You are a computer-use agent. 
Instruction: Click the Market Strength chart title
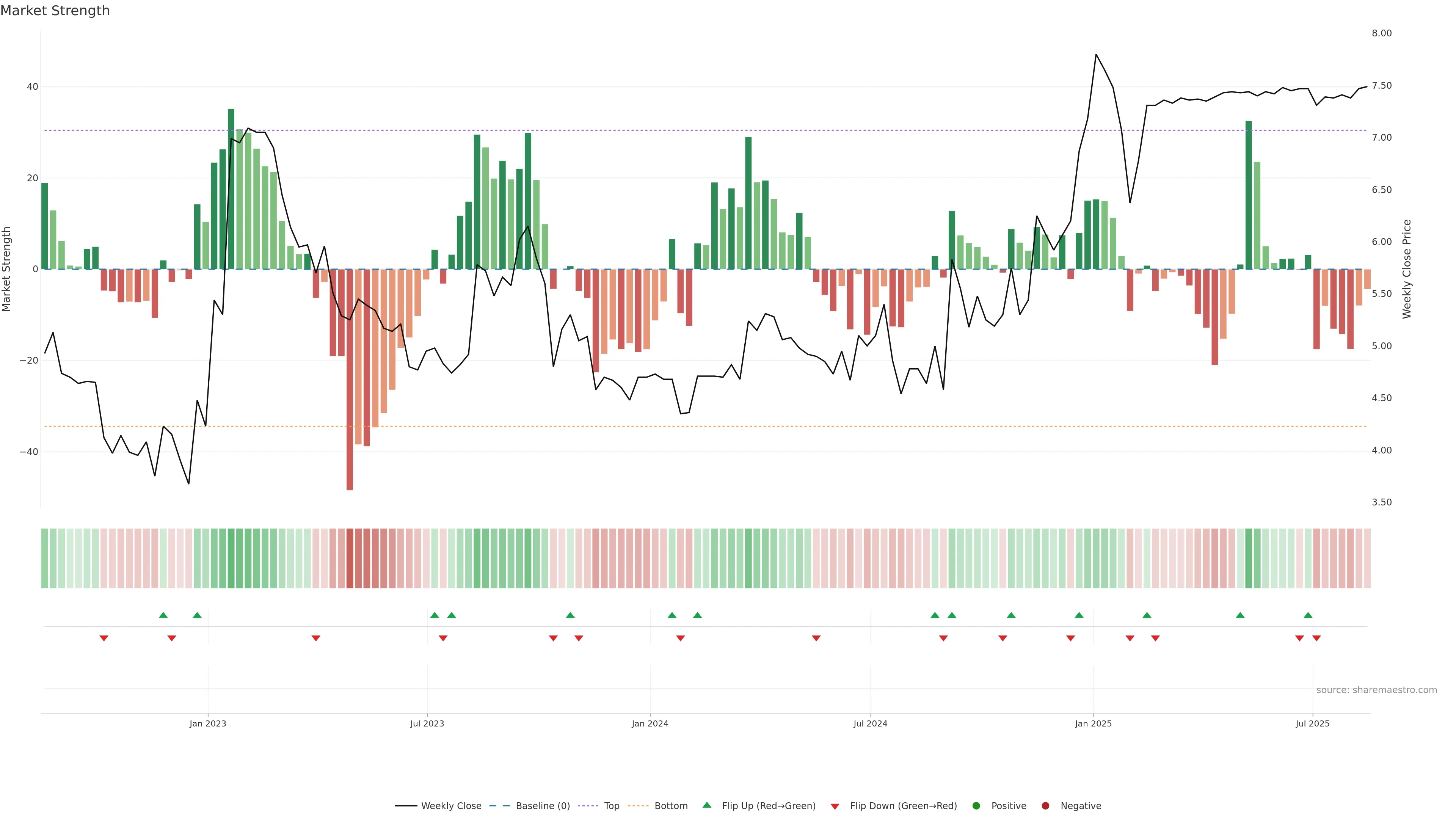tap(55, 11)
